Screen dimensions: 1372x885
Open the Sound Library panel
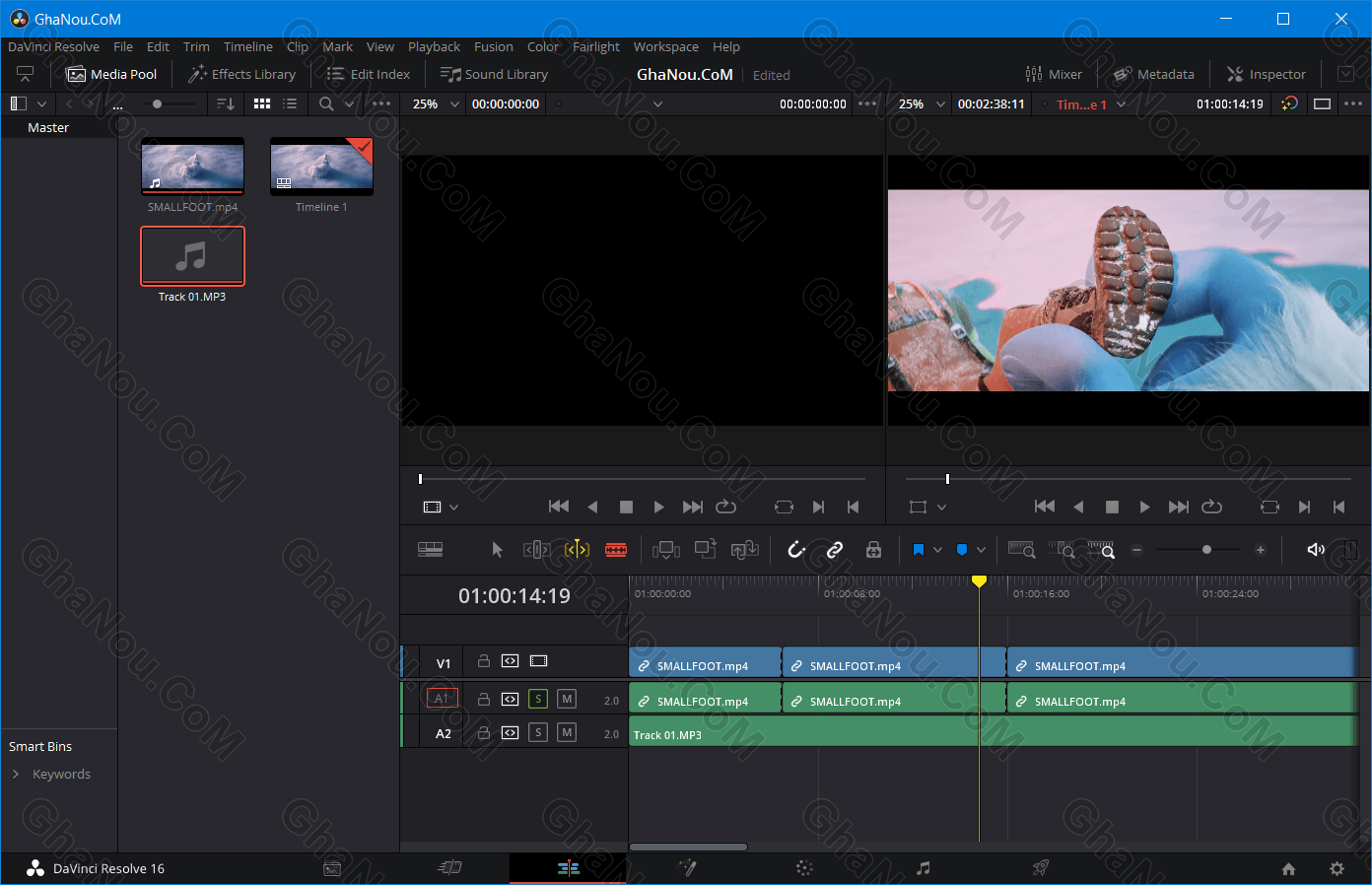pyautogui.click(x=494, y=74)
